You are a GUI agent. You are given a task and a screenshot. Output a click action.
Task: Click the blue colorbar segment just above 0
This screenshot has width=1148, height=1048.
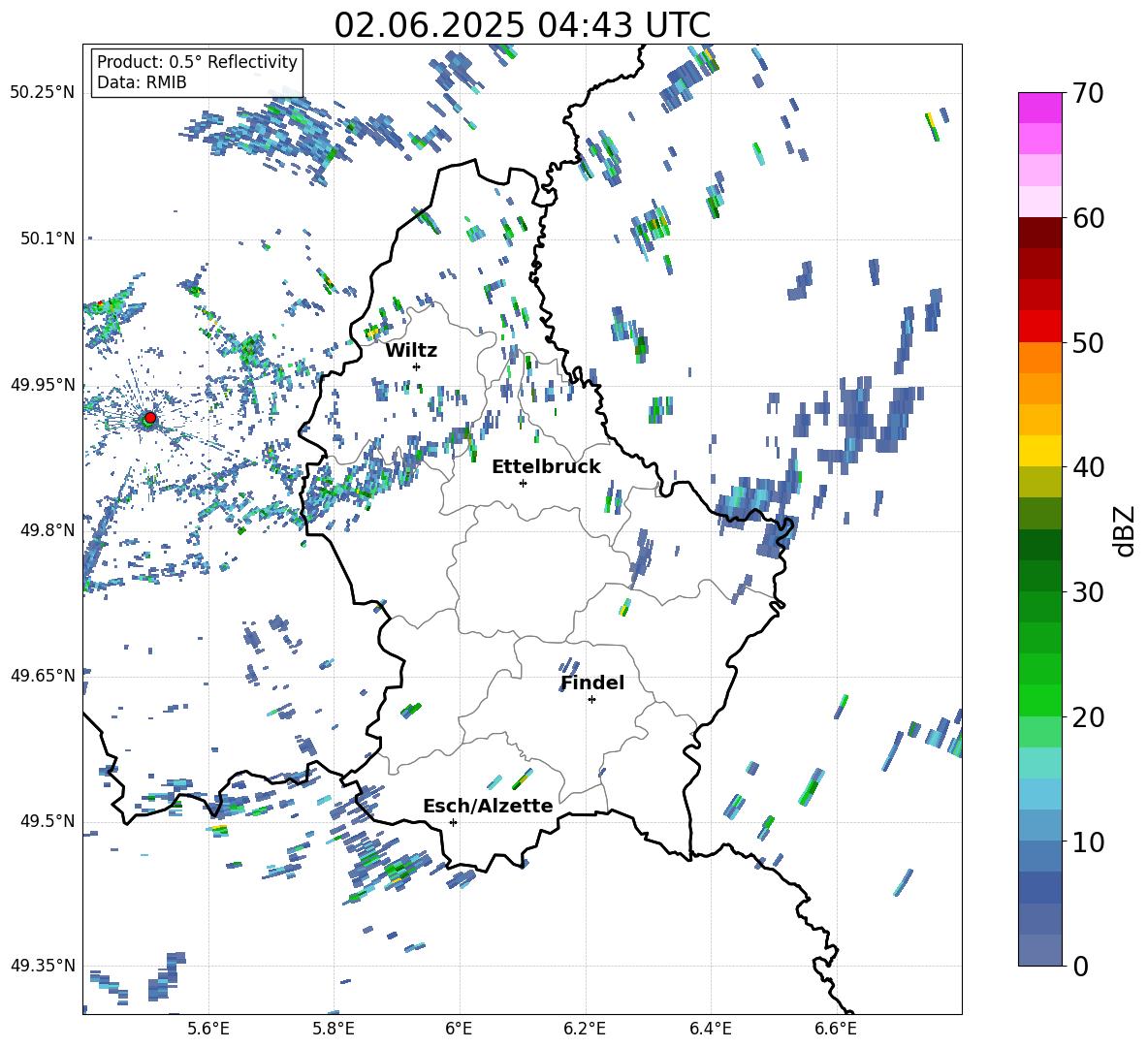coord(1039,950)
